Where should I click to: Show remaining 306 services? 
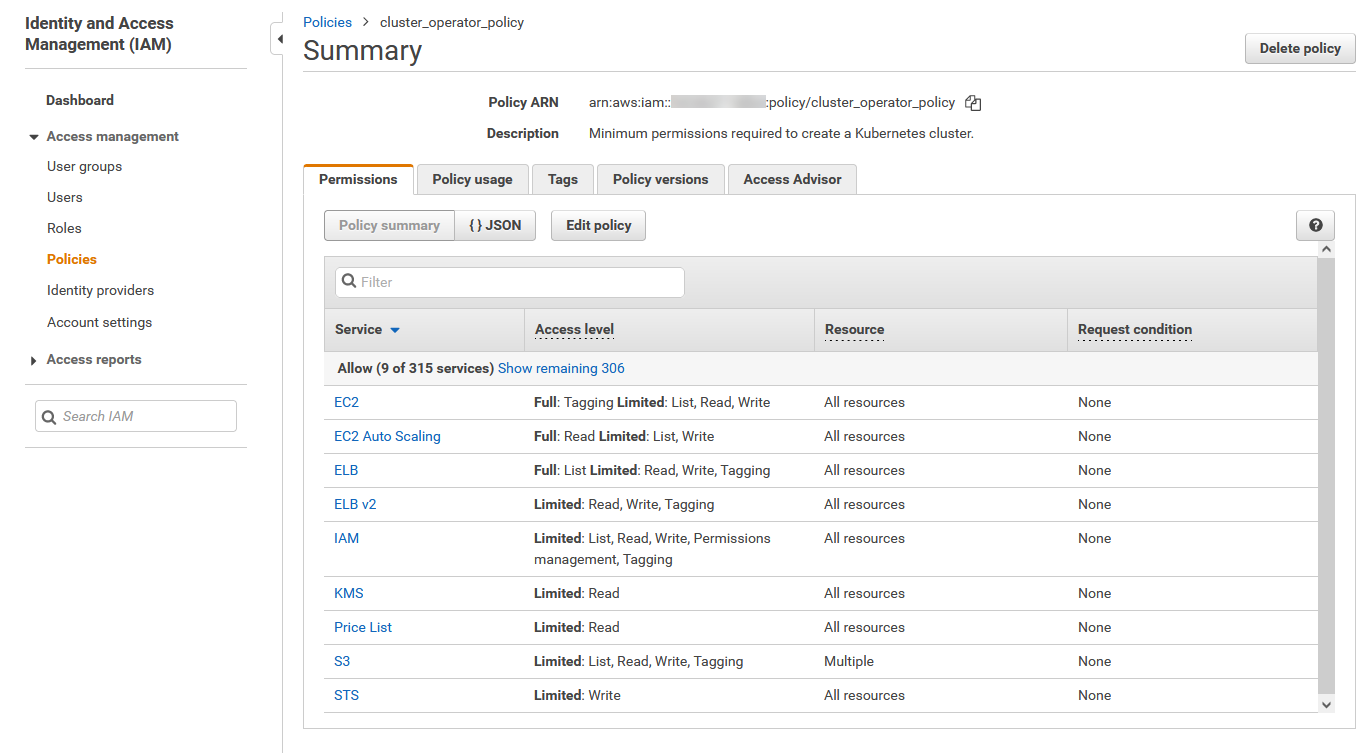pyautogui.click(x=561, y=369)
